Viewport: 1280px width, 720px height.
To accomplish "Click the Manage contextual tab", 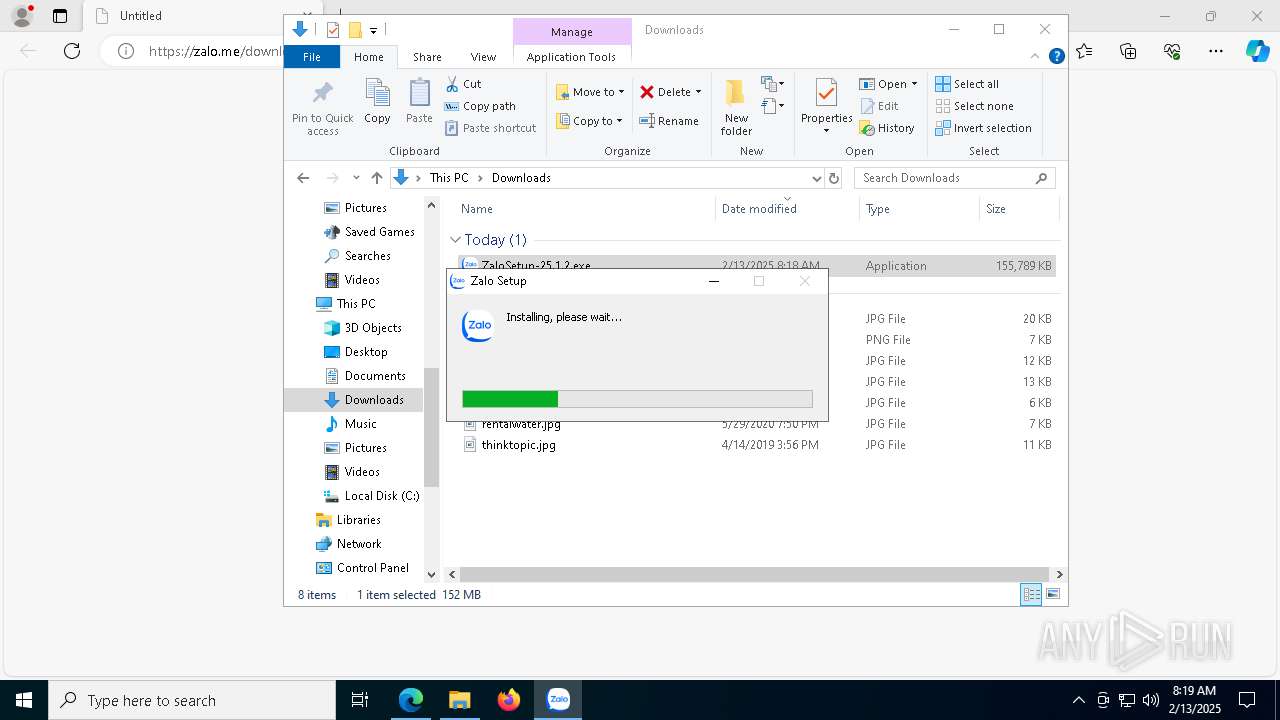I will [572, 32].
